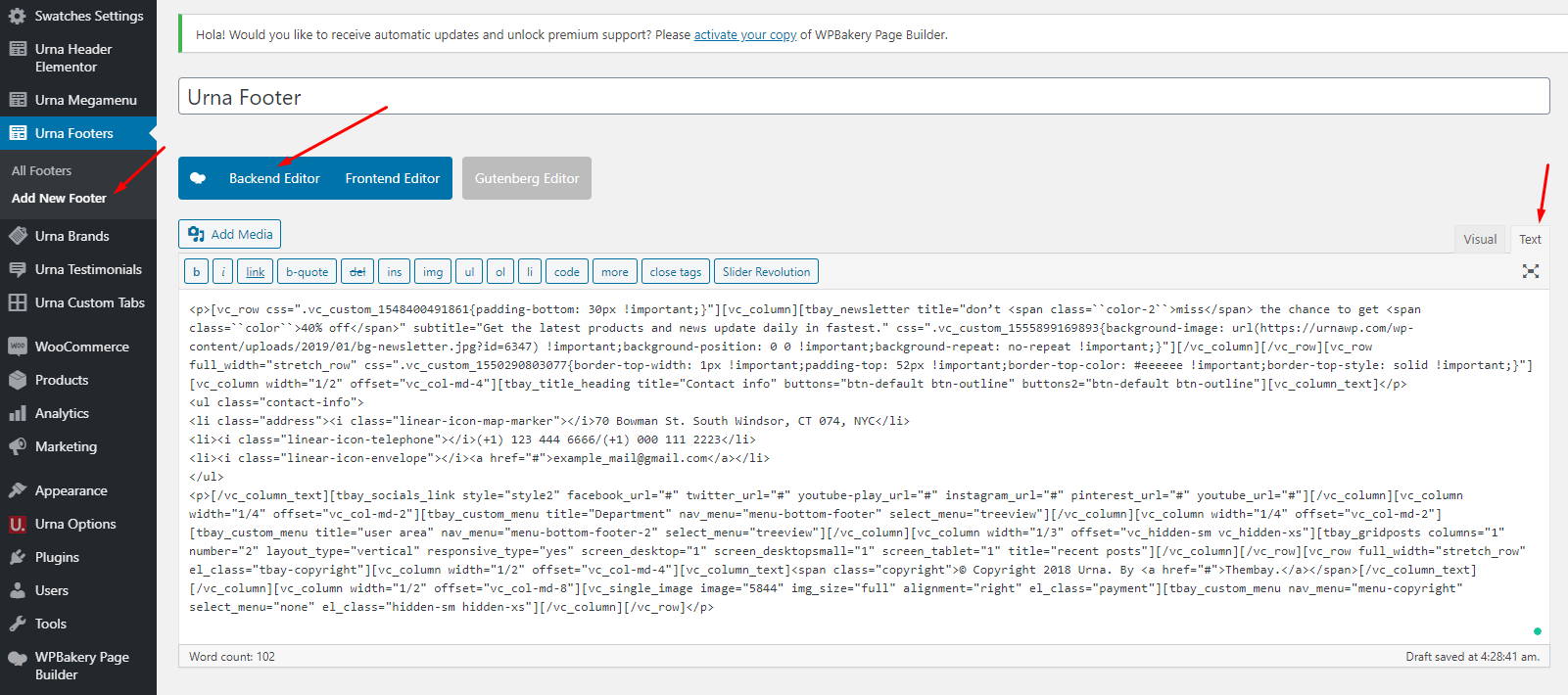Insert image with img button
Viewport: 1568px width, 695px height.
coord(433,271)
